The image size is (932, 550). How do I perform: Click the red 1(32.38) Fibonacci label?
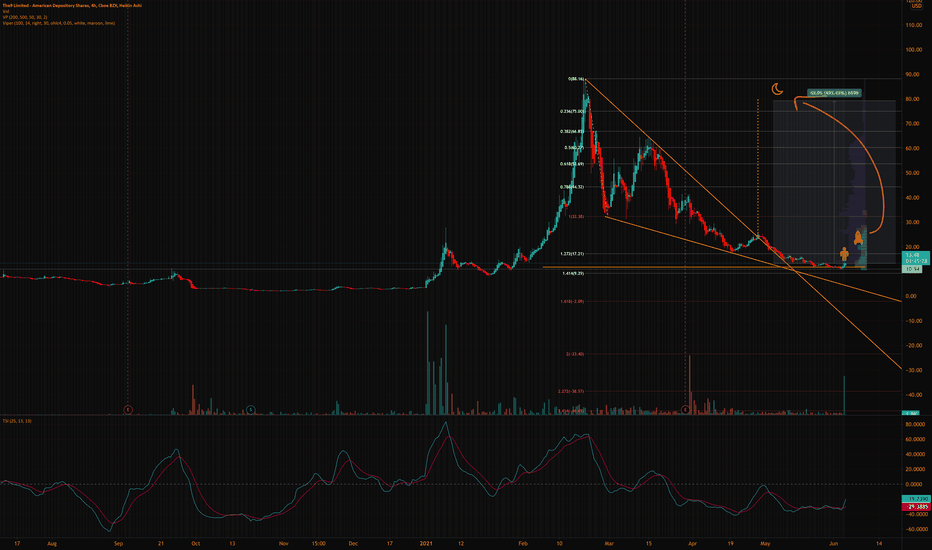click(x=576, y=216)
